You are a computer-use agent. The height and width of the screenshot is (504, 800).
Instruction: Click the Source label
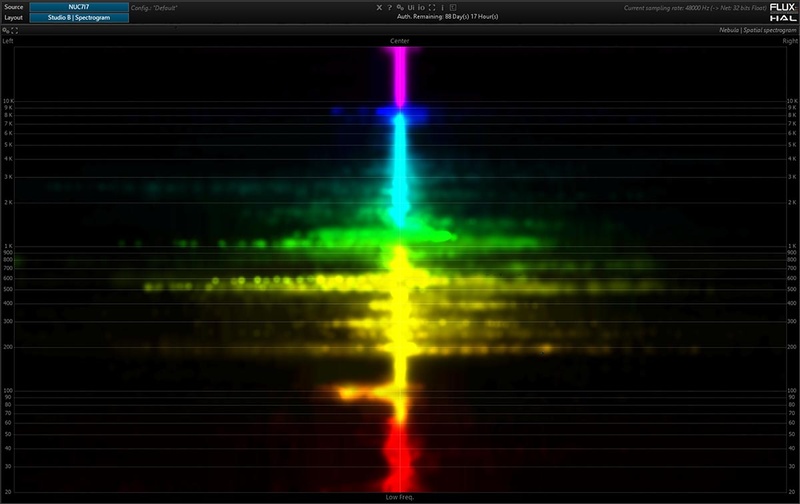click(14, 7)
